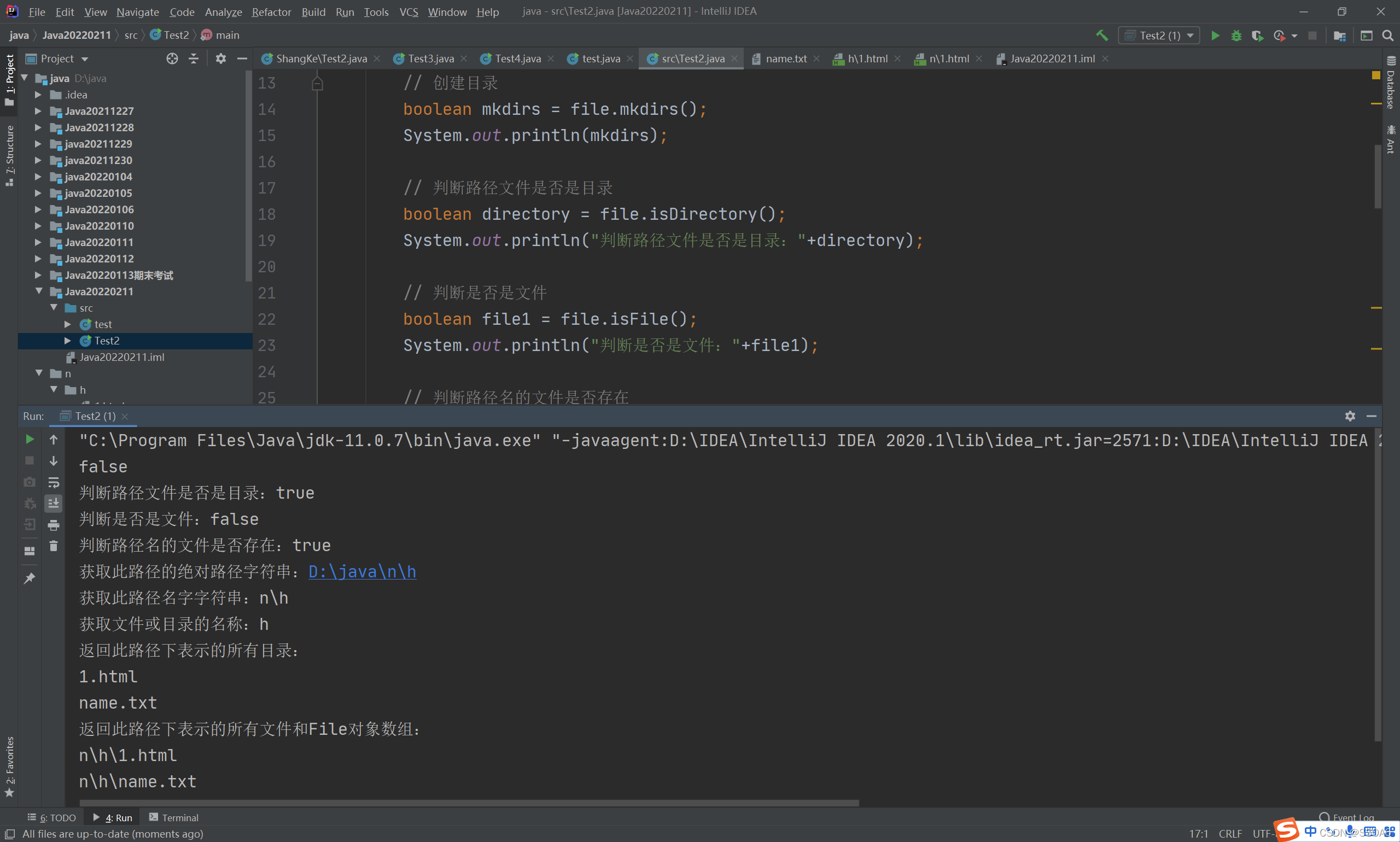
Task: Click the Project tree scrollbar
Action: [249, 176]
